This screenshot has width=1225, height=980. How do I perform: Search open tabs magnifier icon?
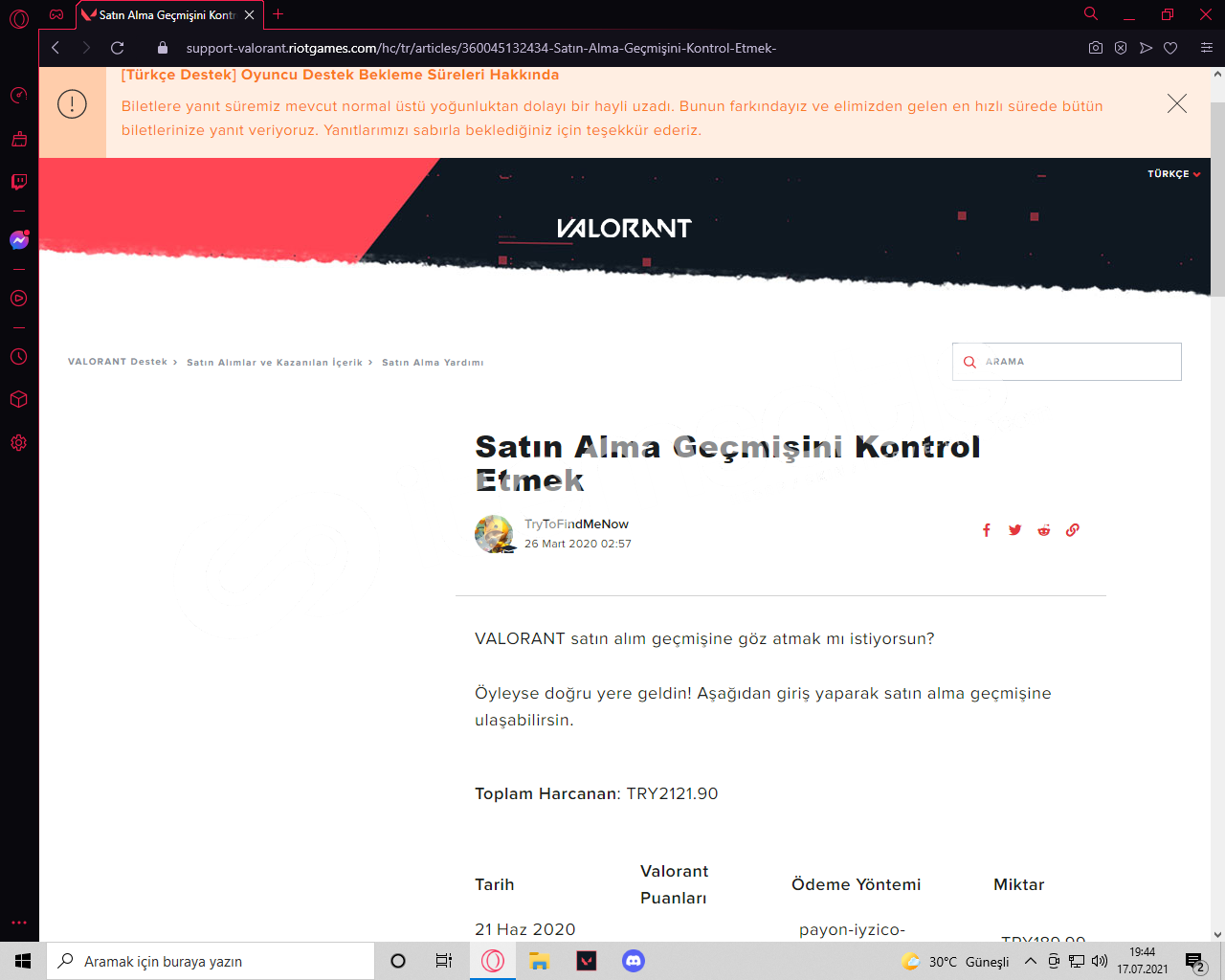[x=1091, y=14]
